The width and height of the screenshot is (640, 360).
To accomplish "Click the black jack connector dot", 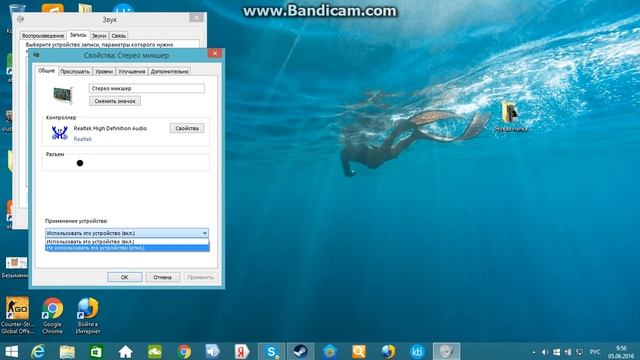I will tap(80, 163).
